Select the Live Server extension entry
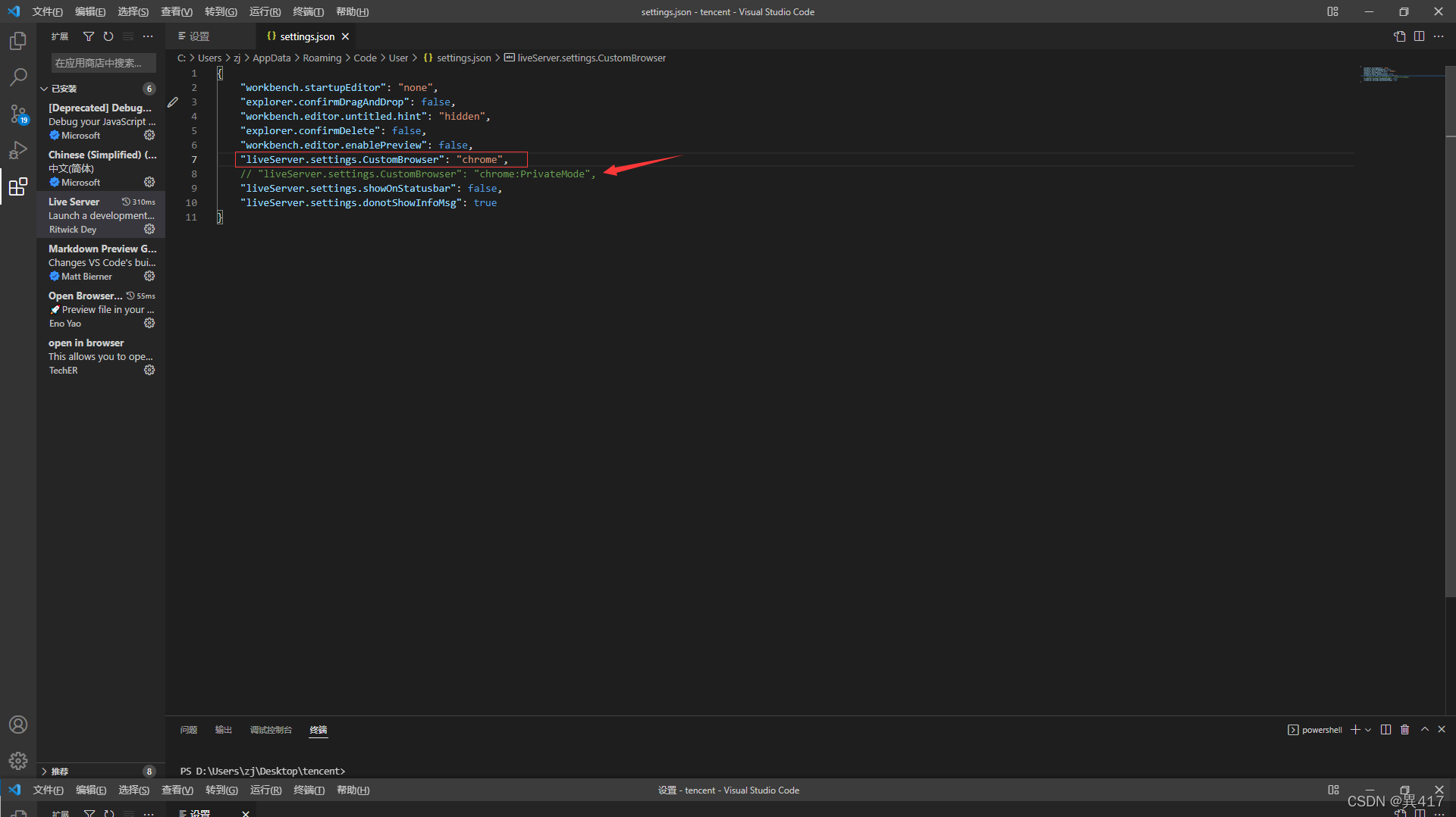1456x817 pixels. point(101,215)
